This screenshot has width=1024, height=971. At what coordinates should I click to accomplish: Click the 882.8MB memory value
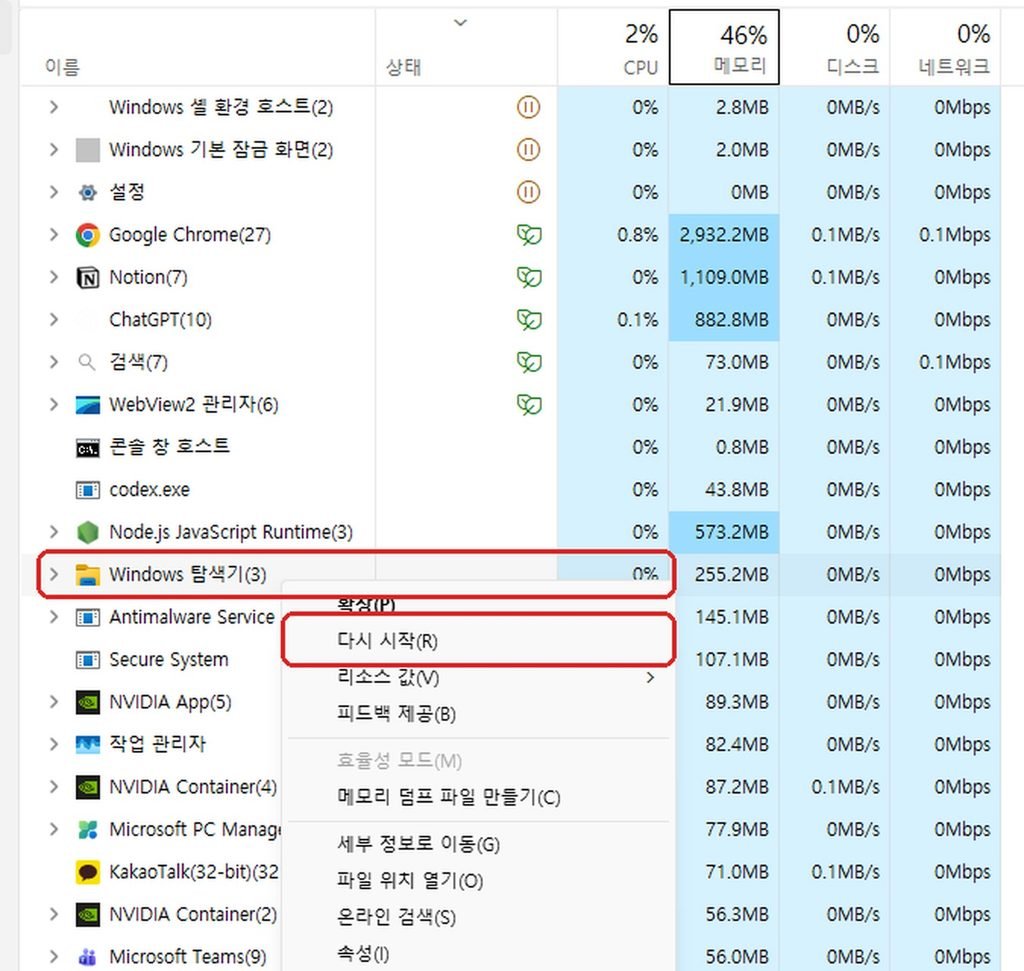[x=731, y=320]
